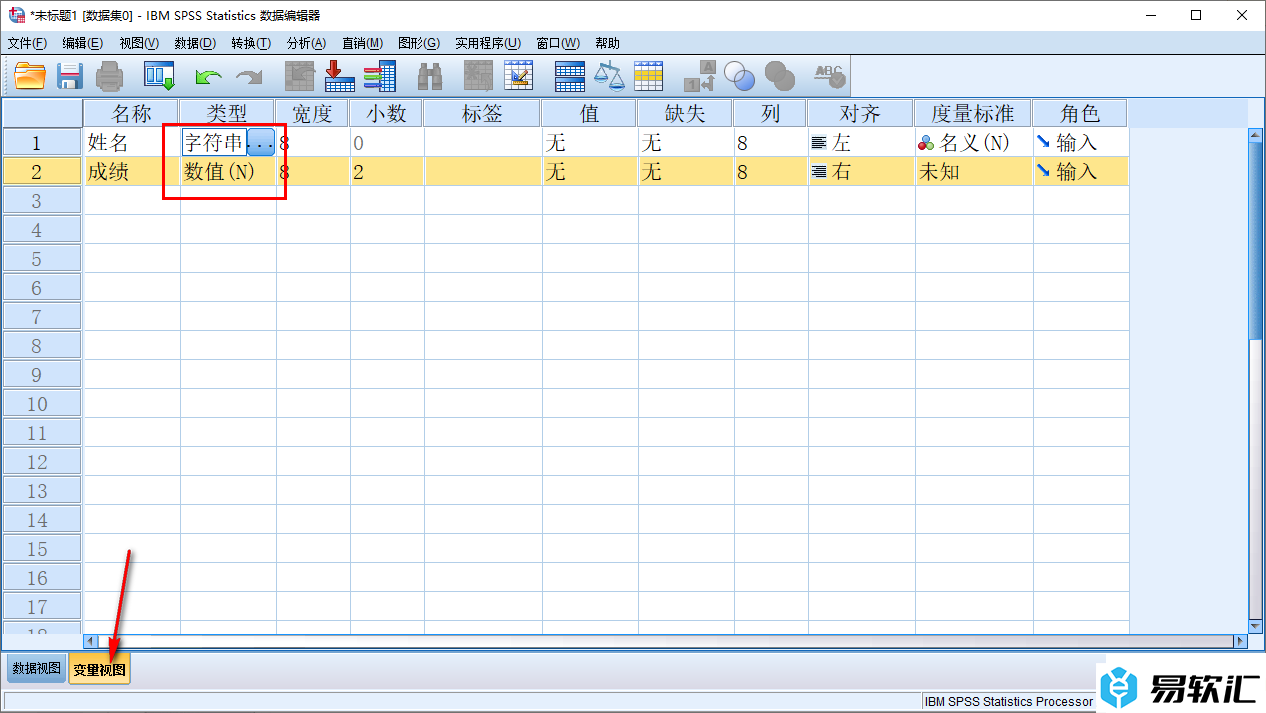Click the horizontal scrollbar left arrow
The height and width of the screenshot is (713, 1266).
(x=92, y=641)
